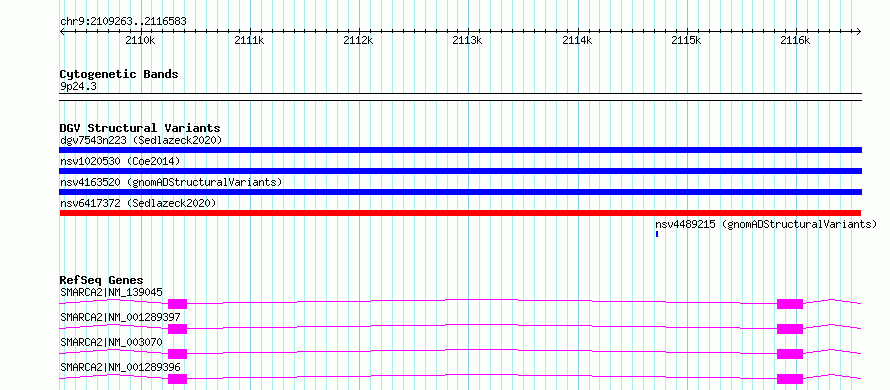The width and height of the screenshot is (890, 390).
Task: Click the 2114k ruler tick label
Action: point(577,40)
